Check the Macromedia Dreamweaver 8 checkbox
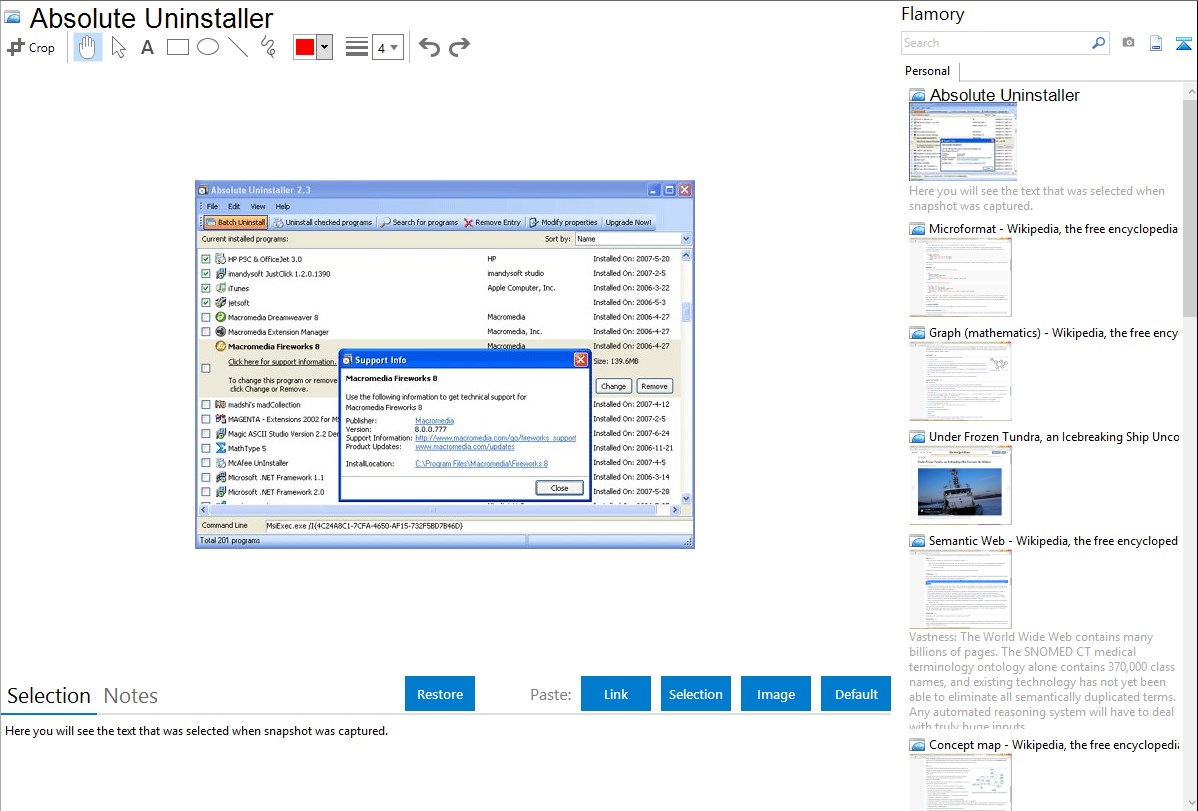Viewport: 1198px width, 811px height. (x=206, y=317)
